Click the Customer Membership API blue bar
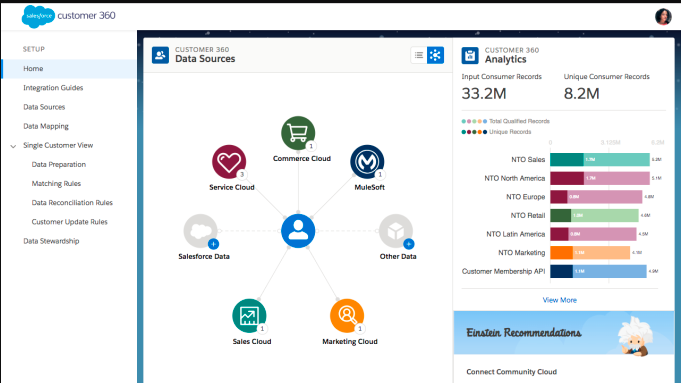The height and width of the screenshot is (383, 681). click(598, 271)
